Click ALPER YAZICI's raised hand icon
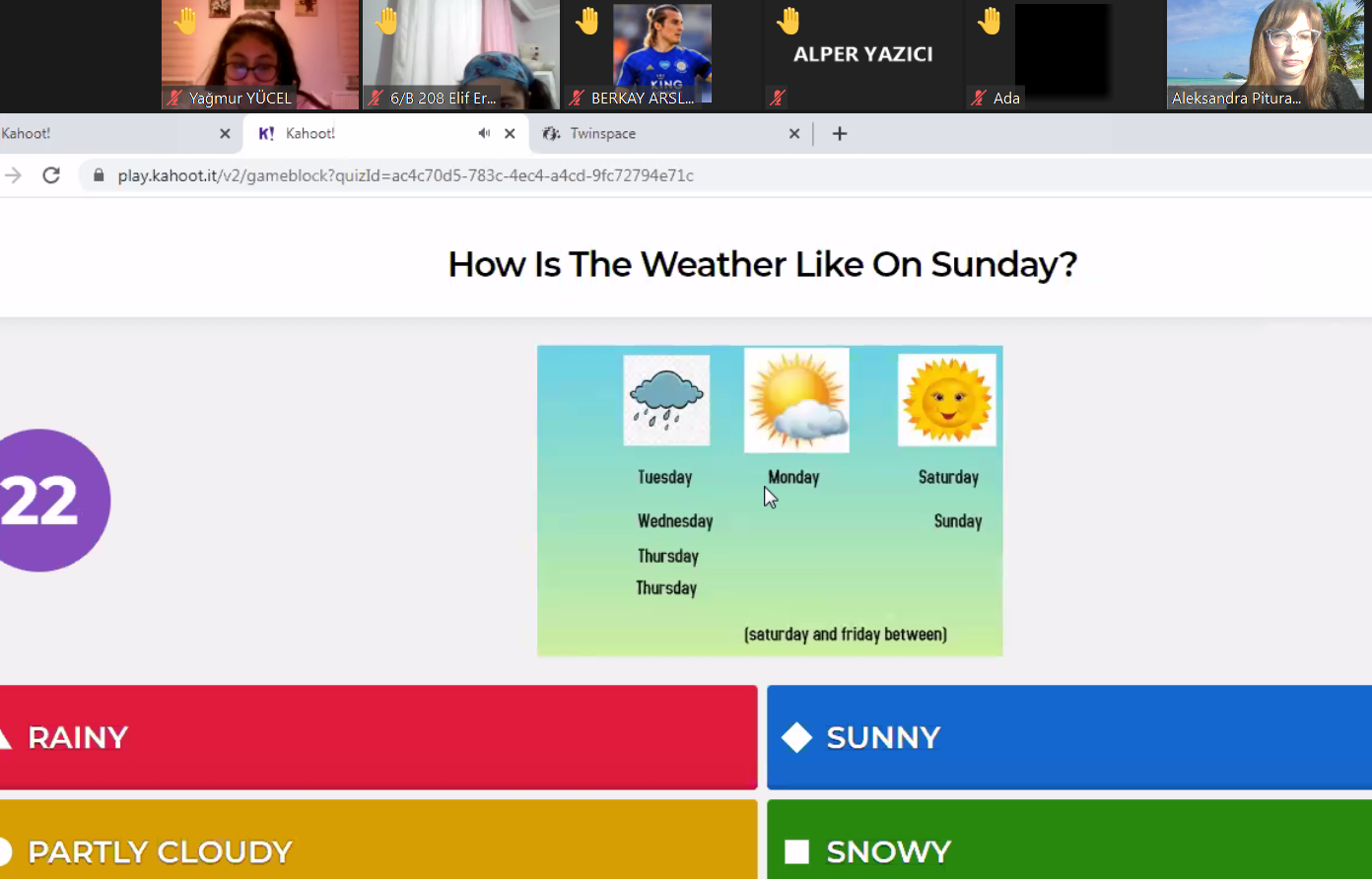The image size is (1372, 879). pos(789,21)
